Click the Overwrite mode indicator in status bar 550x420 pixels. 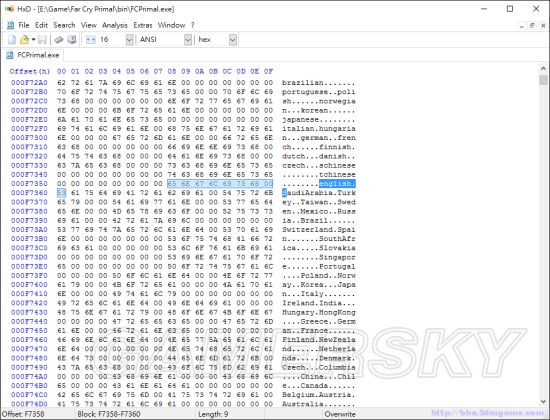tap(340, 414)
